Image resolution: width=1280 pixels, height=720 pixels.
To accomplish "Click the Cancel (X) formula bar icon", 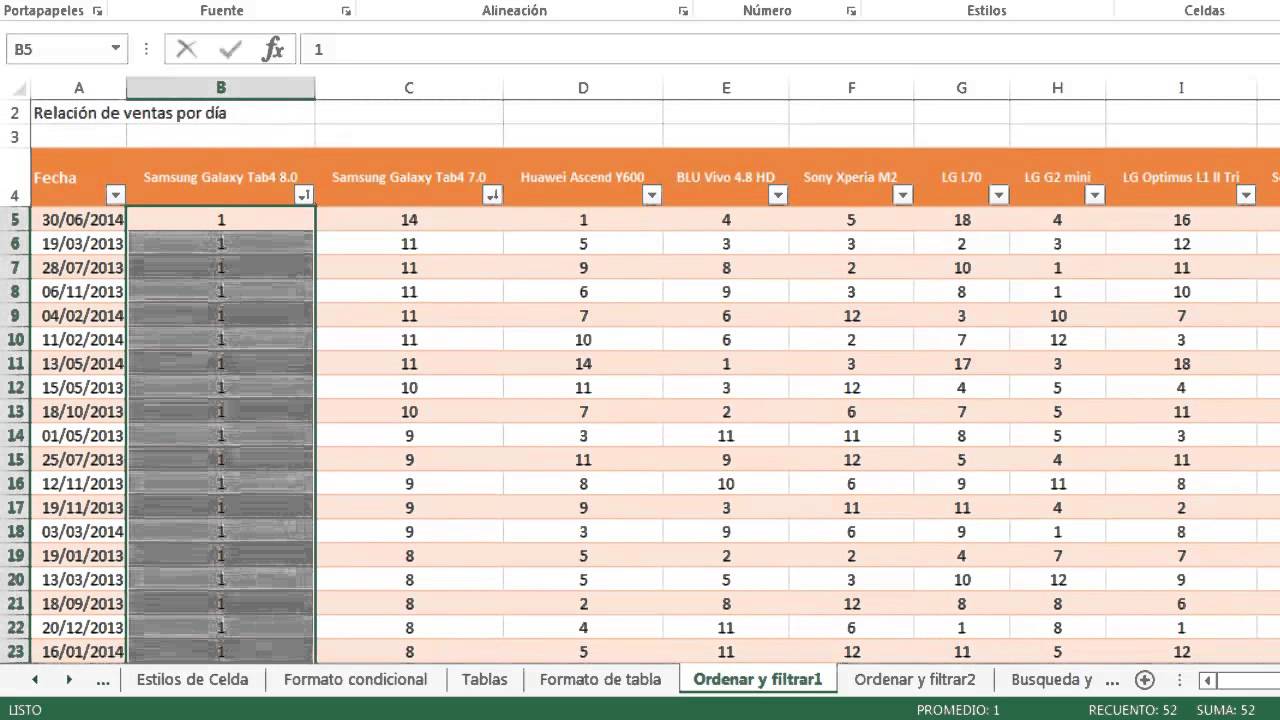I will pos(186,49).
